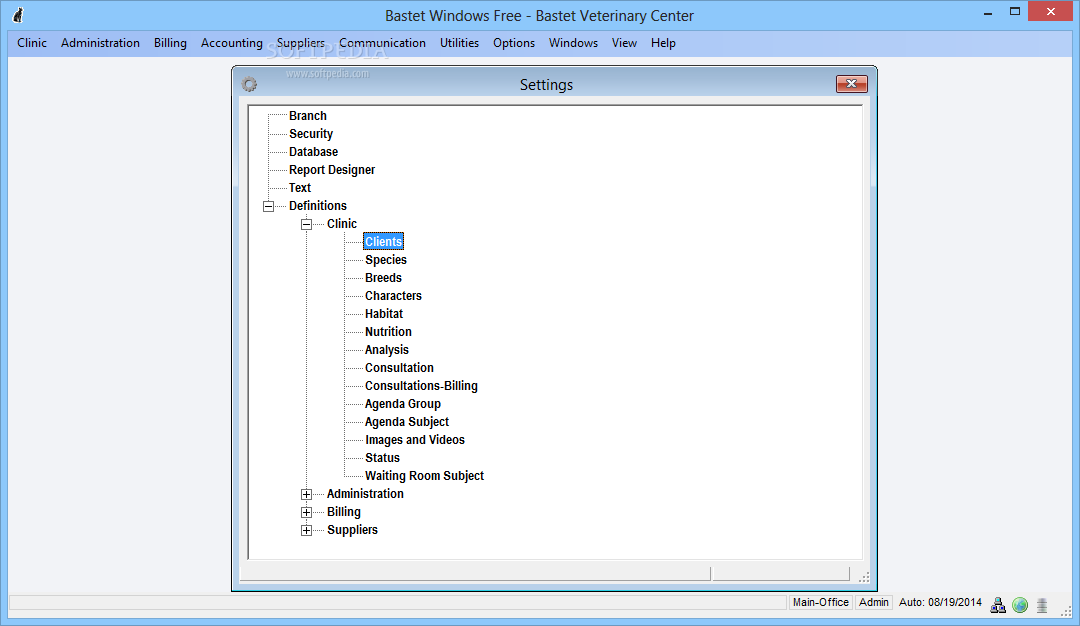Select the Report Designer item

click(332, 169)
